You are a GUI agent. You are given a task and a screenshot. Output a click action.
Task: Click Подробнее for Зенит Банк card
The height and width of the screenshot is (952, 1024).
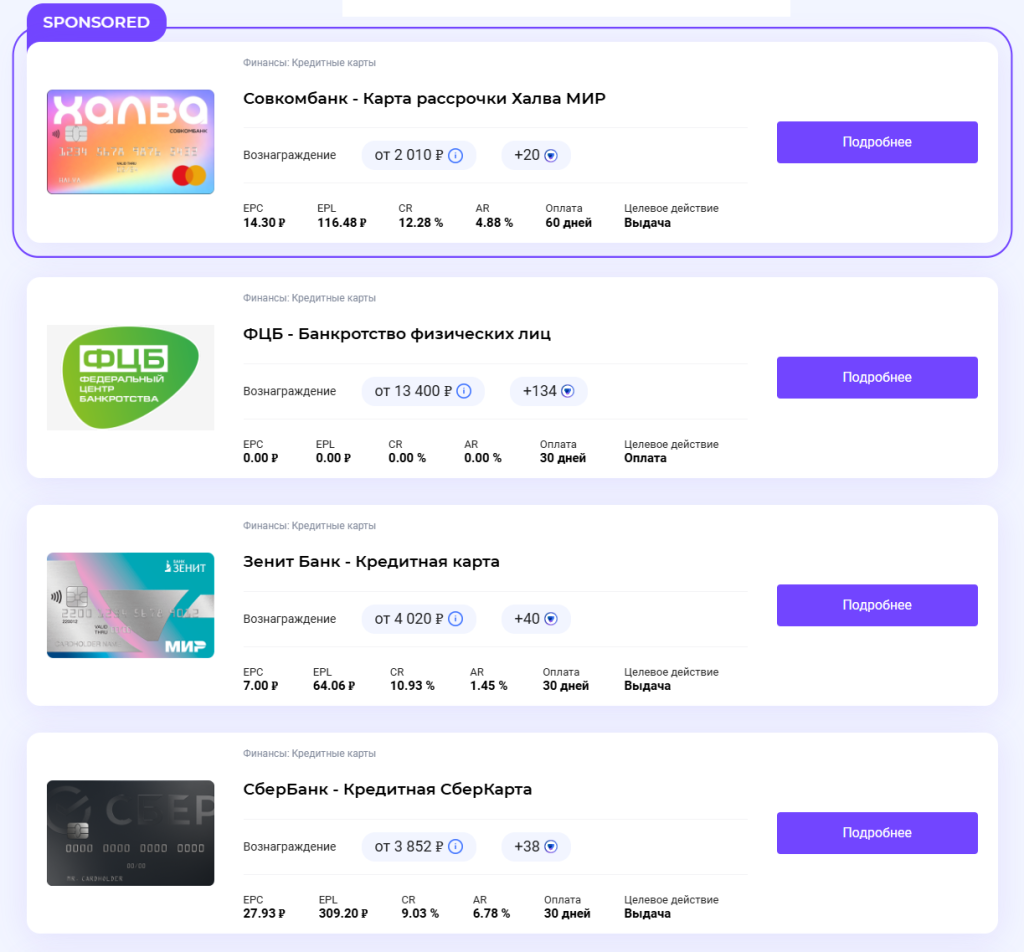point(877,605)
